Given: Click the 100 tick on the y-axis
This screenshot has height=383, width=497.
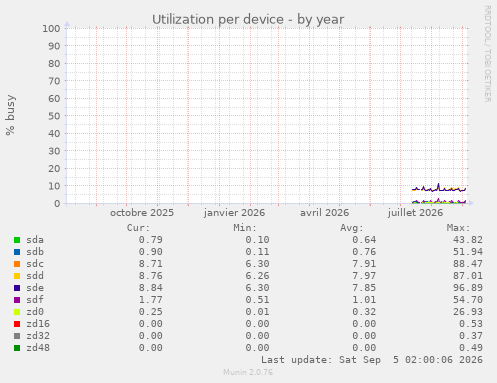Looking at the screenshot, I should (51, 29).
